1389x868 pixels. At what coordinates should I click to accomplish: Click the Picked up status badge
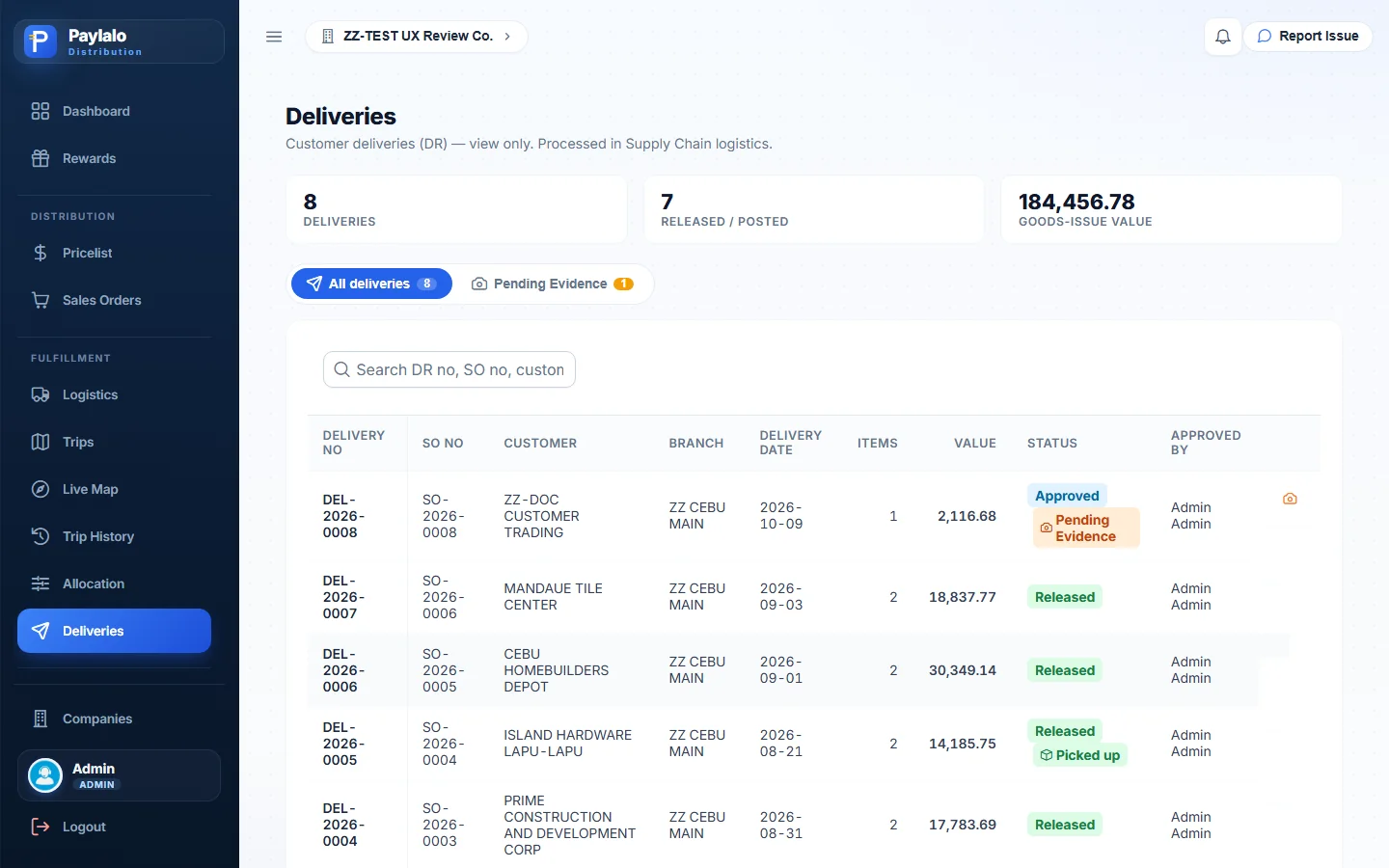(1080, 755)
